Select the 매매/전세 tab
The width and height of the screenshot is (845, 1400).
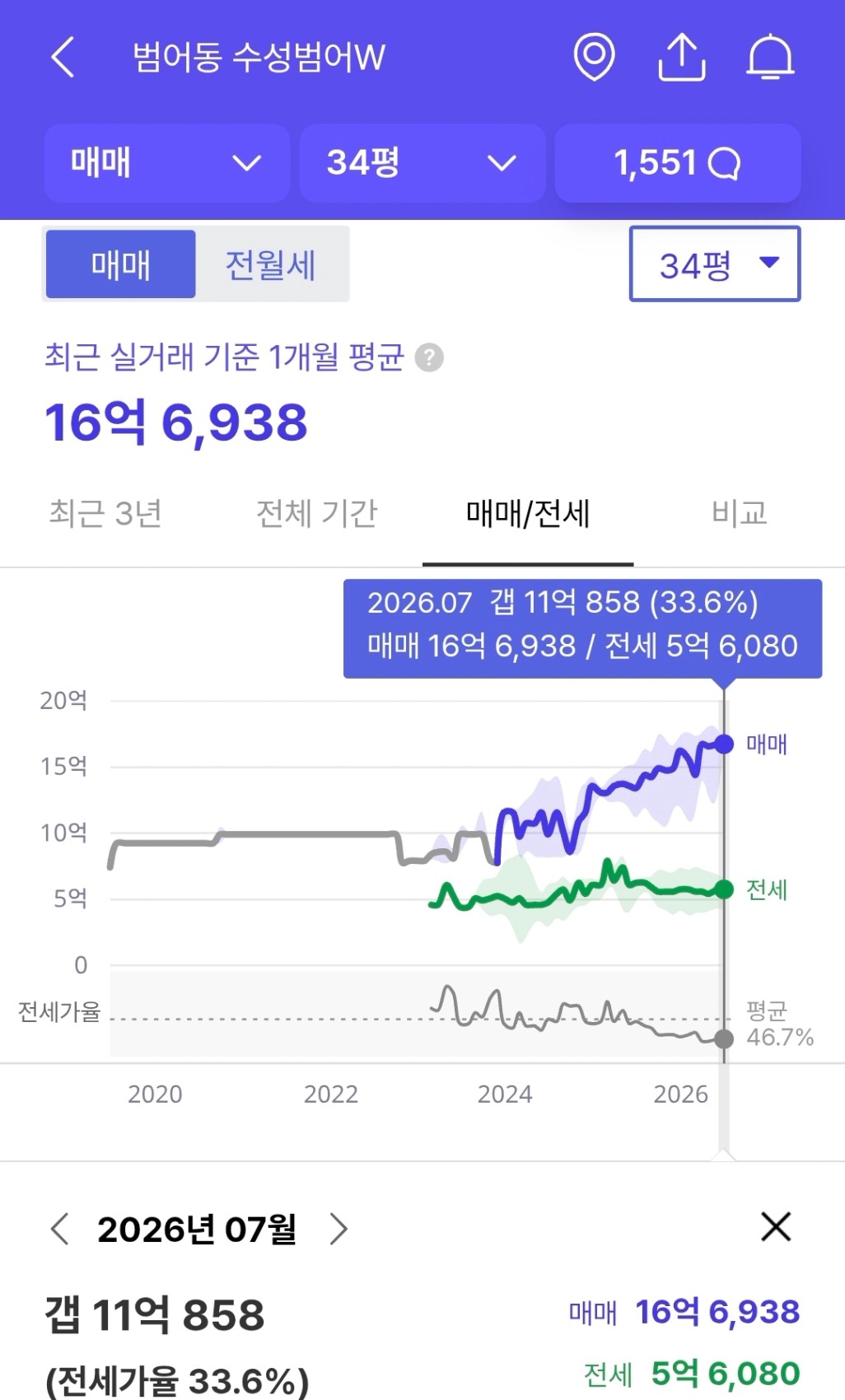coord(528,514)
